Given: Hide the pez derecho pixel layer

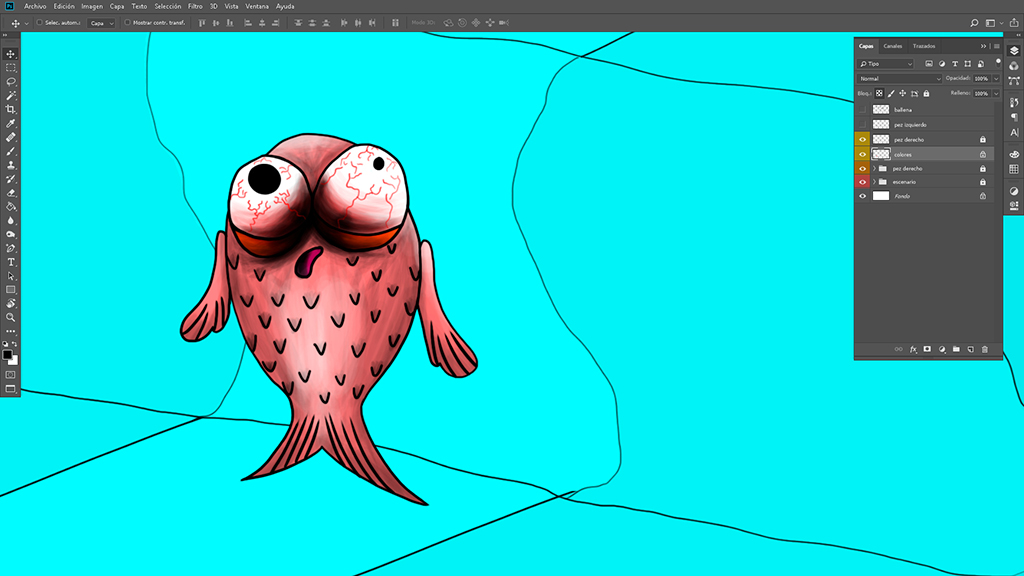Looking at the screenshot, I should point(862,139).
